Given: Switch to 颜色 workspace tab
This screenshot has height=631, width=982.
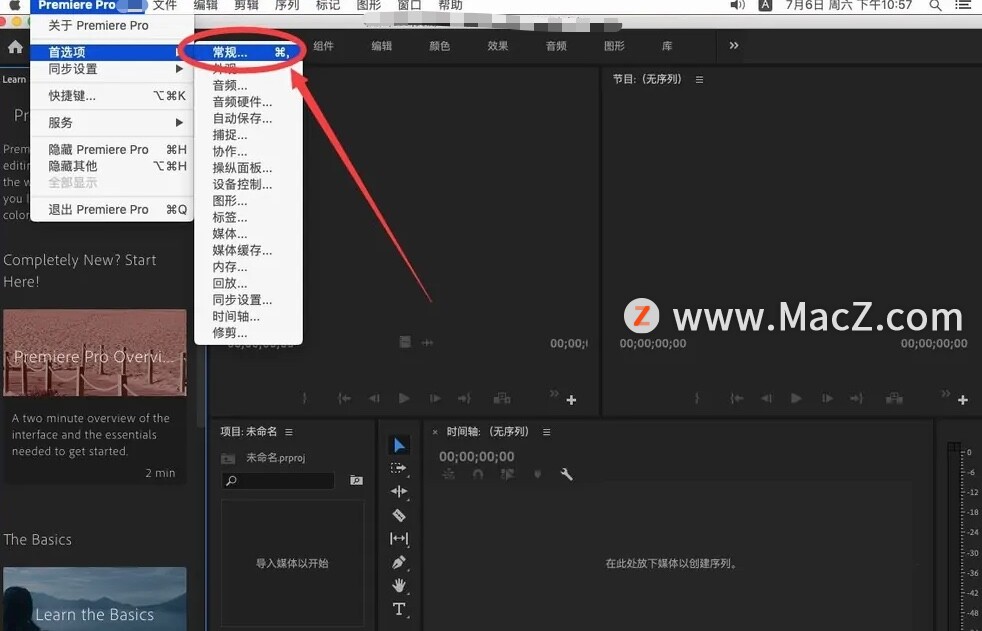Looking at the screenshot, I should pyautogui.click(x=440, y=46).
